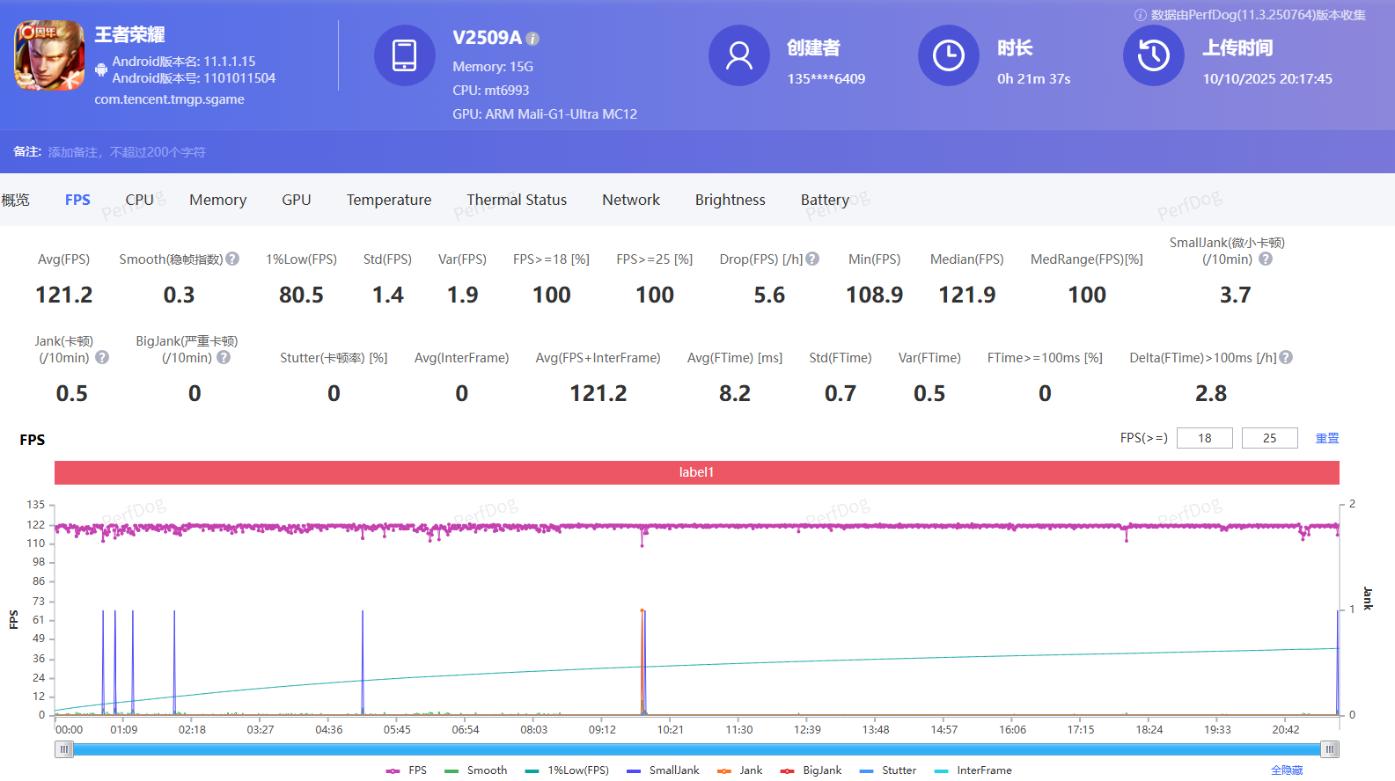Click the 重置 reset link

point(1327,438)
